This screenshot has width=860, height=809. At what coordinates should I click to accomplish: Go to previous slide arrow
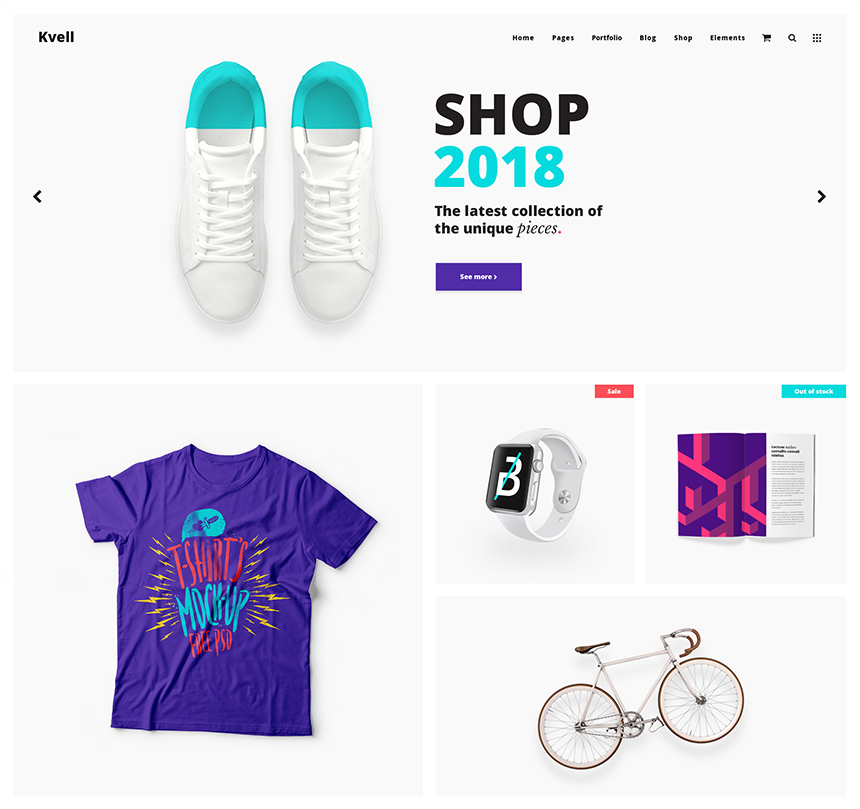click(37, 196)
